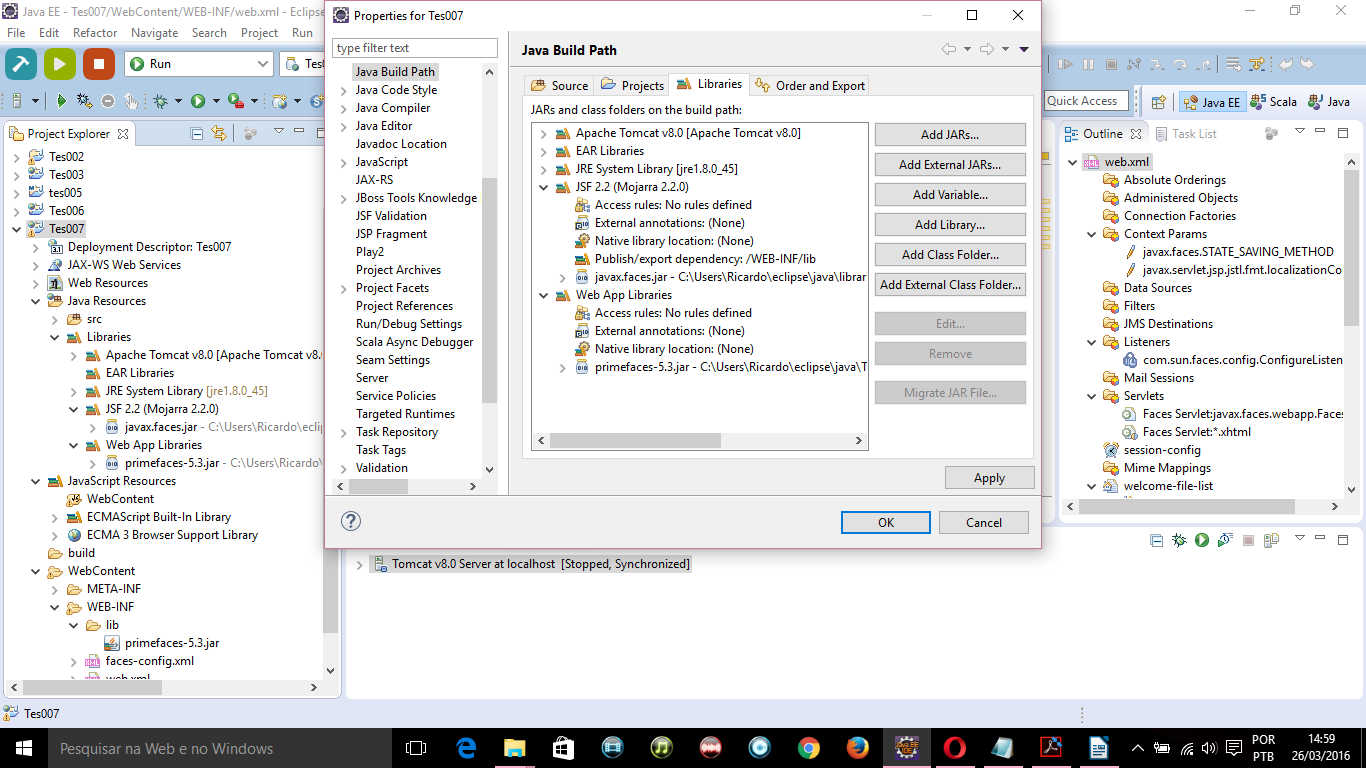1366x768 pixels.
Task: Confirm the Properties dialog with OK
Action: point(886,522)
